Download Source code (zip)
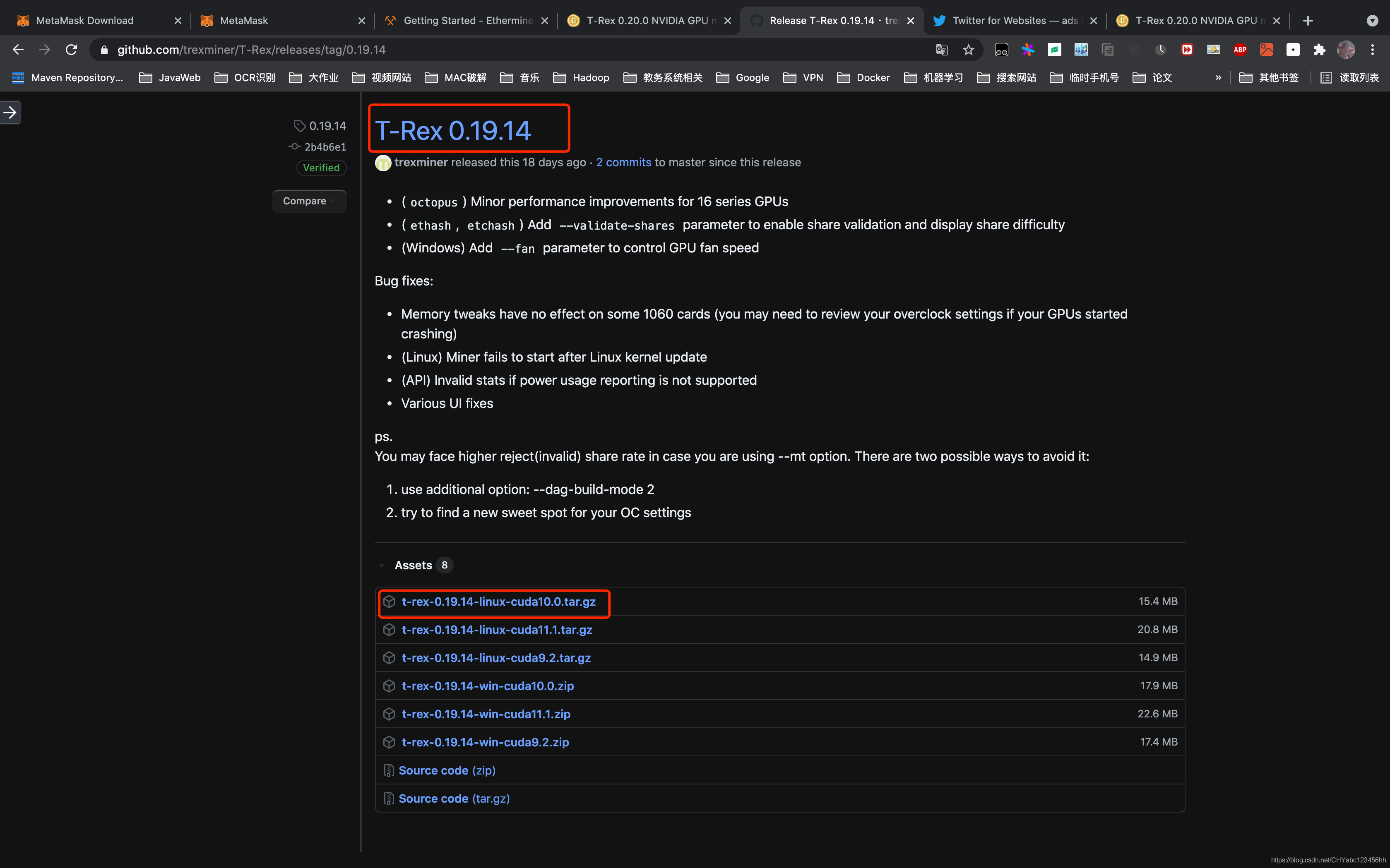Viewport: 1390px width, 868px height. point(447,770)
